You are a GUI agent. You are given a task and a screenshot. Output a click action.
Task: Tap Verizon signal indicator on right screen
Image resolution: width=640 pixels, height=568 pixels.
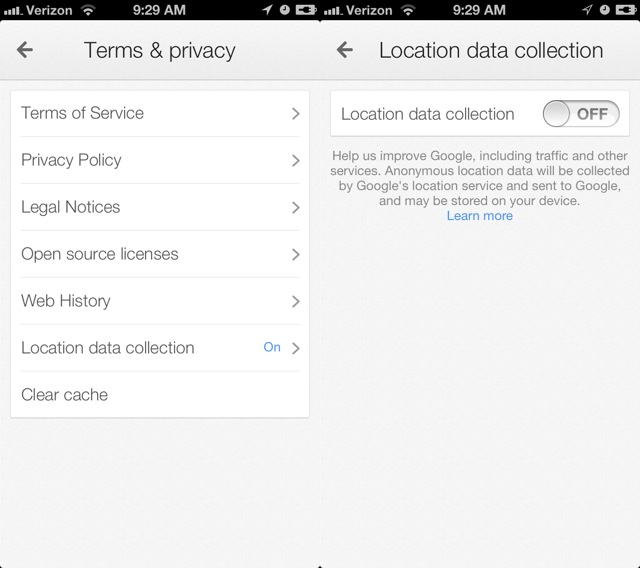(x=358, y=10)
